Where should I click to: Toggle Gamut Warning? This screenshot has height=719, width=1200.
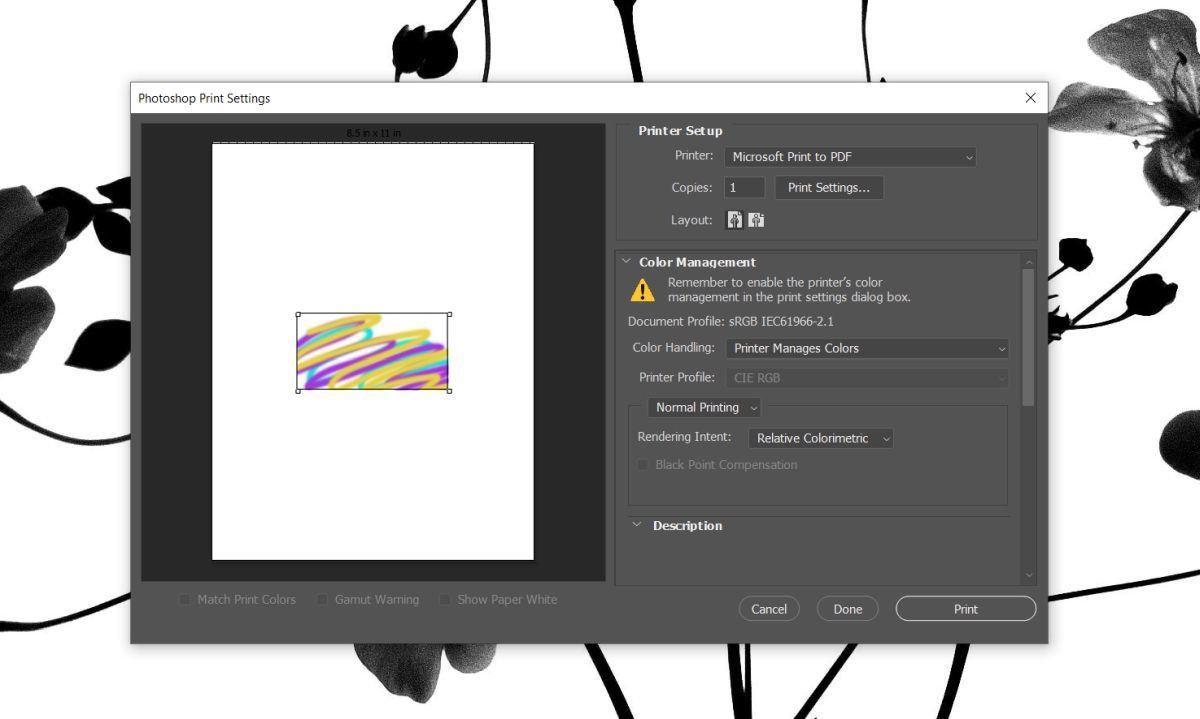coord(322,599)
